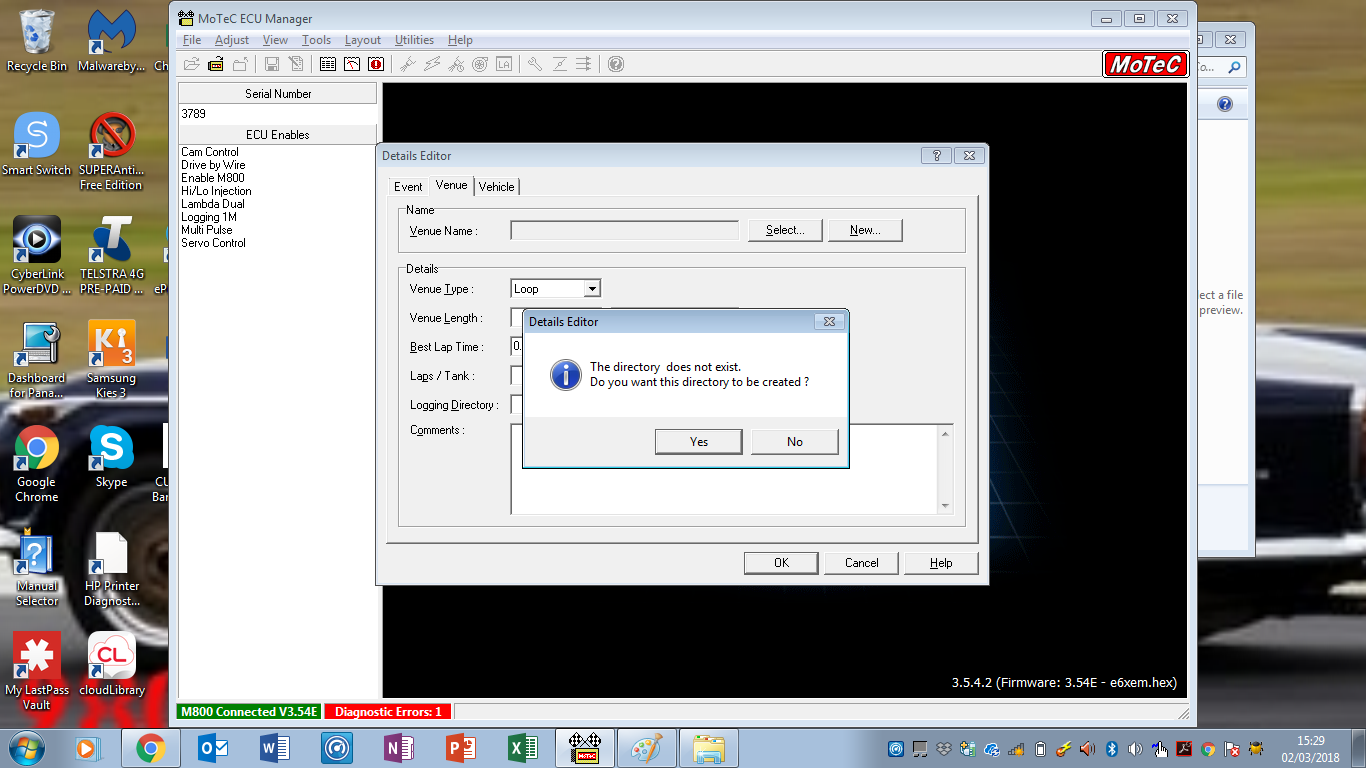Open the Tools menu
1366x768 pixels.
tap(316, 40)
